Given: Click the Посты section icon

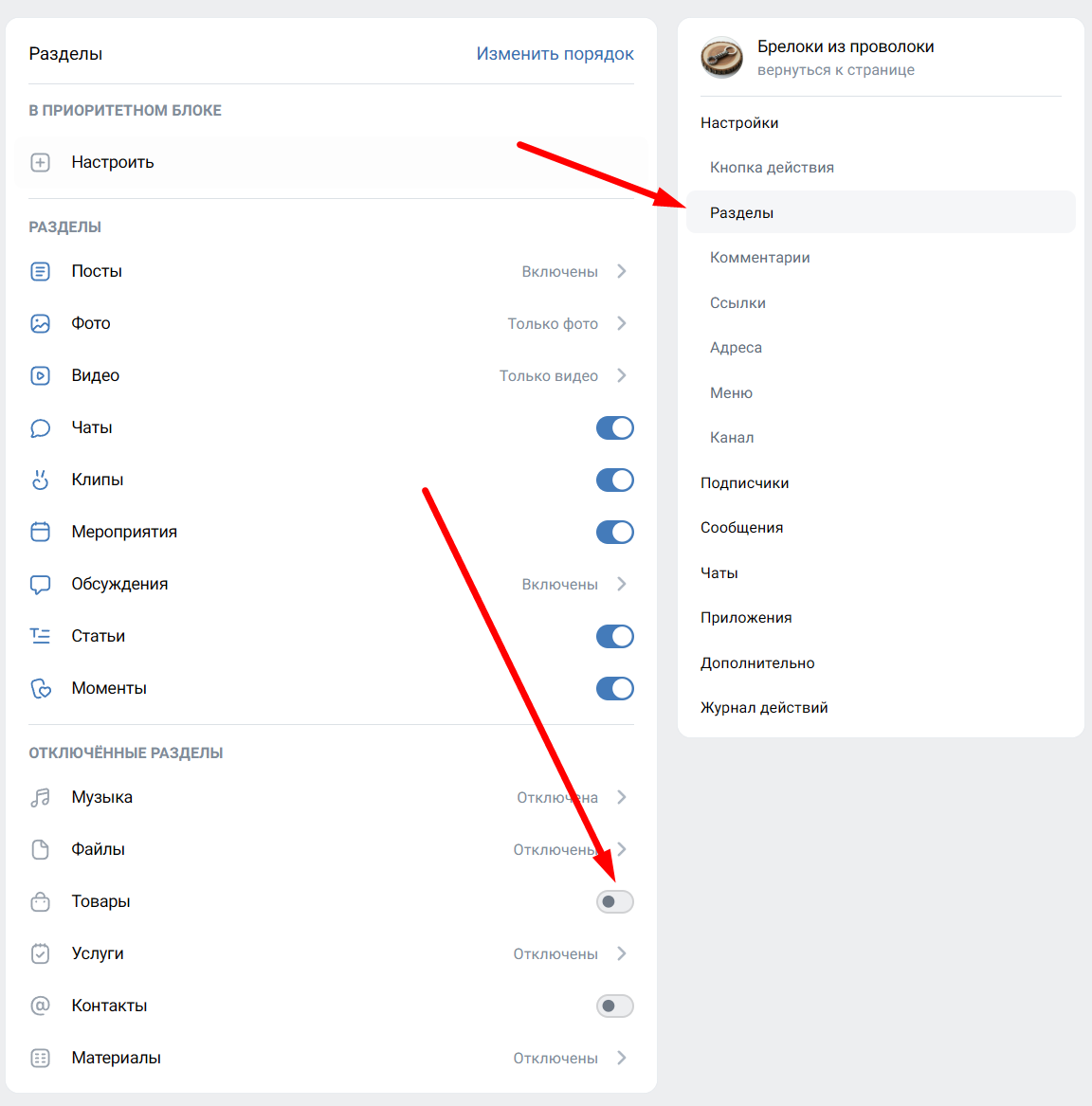Looking at the screenshot, I should pyautogui.click(x=40, y=272).
